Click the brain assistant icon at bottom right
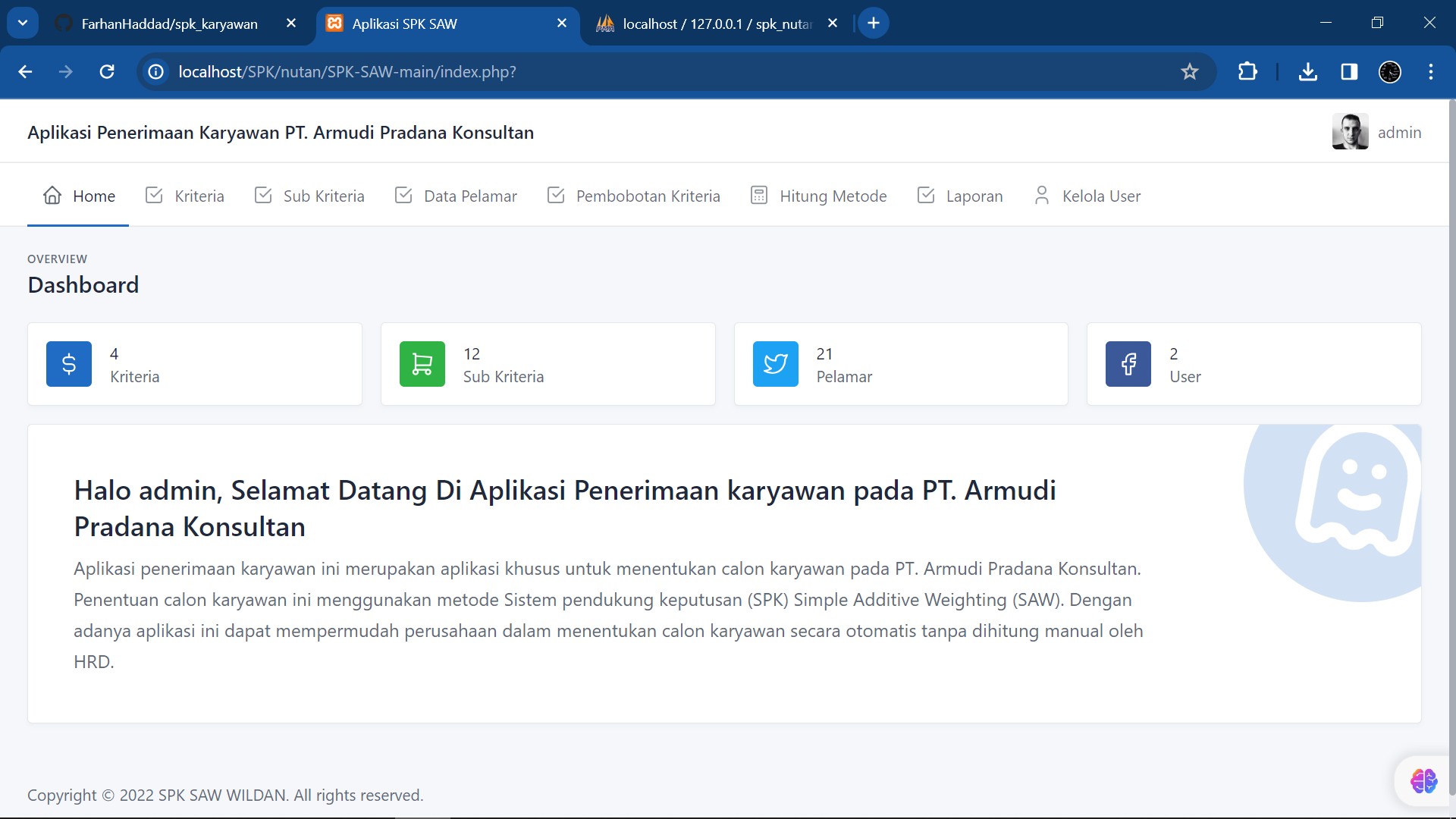1456x819 pixels. point(1423,780)
